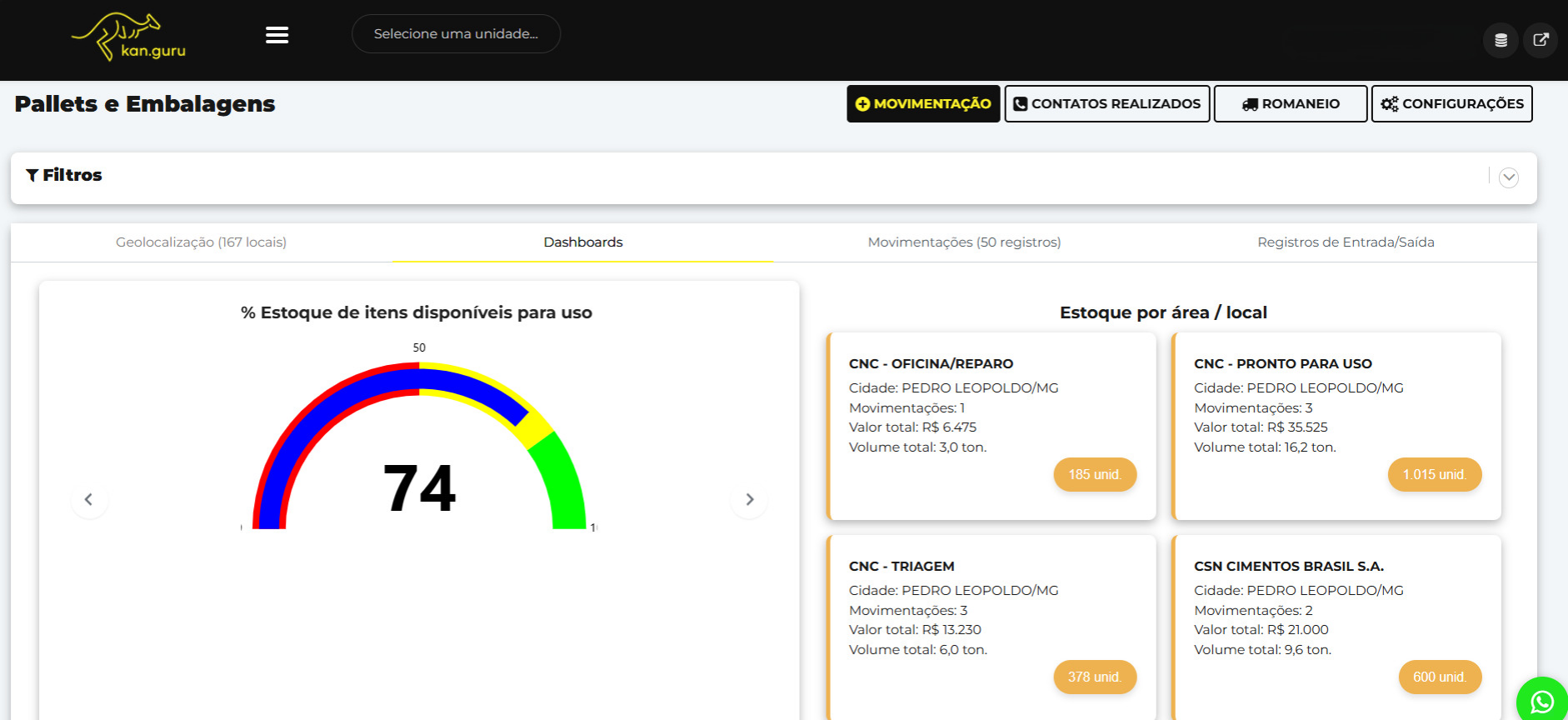Viewport: 1568px width, 720px height.
Task: Click the % Estoque de itens disponíveis title
Action: (417, 312)
